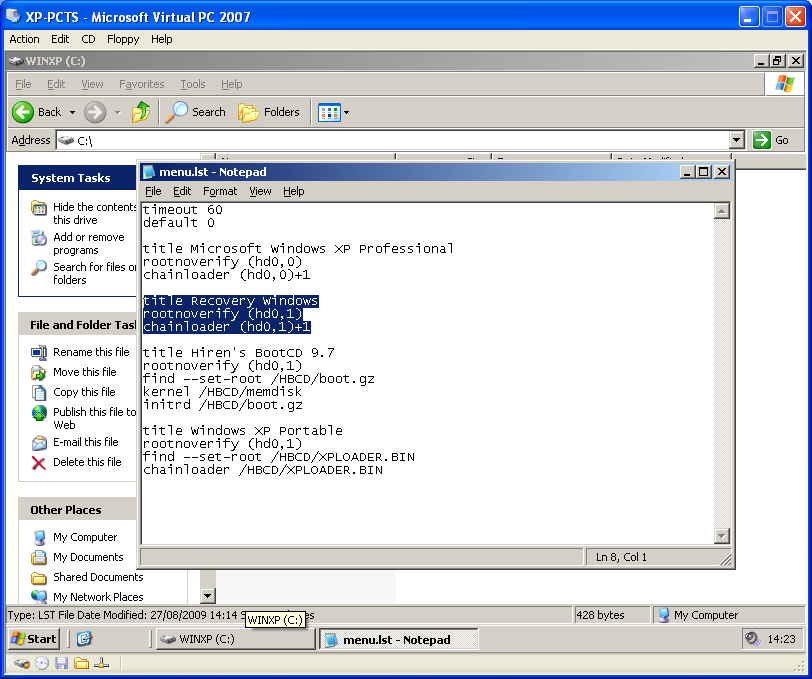Open the Forward history dropdown arrow
Screen dimensions: 812x679
pos(118,112)
